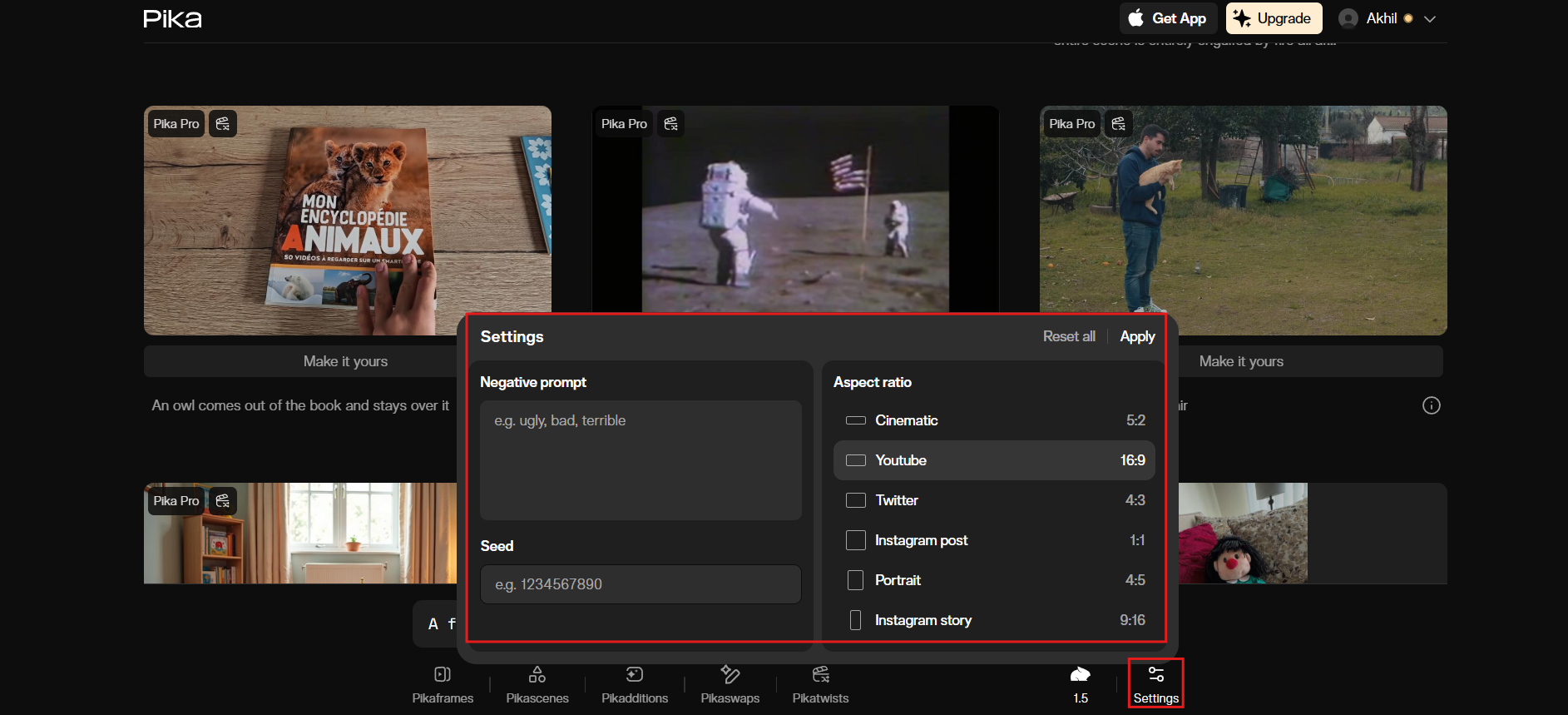
Task: Click the Pika Pro badge on the book video
Action: (x=176, y=124)
